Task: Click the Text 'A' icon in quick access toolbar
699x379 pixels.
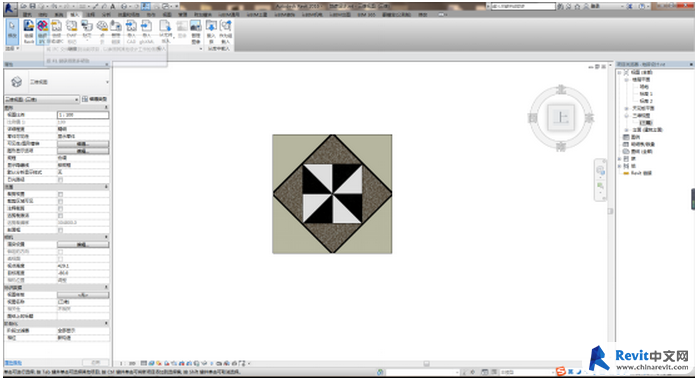Action: click(x=113, y=6)
